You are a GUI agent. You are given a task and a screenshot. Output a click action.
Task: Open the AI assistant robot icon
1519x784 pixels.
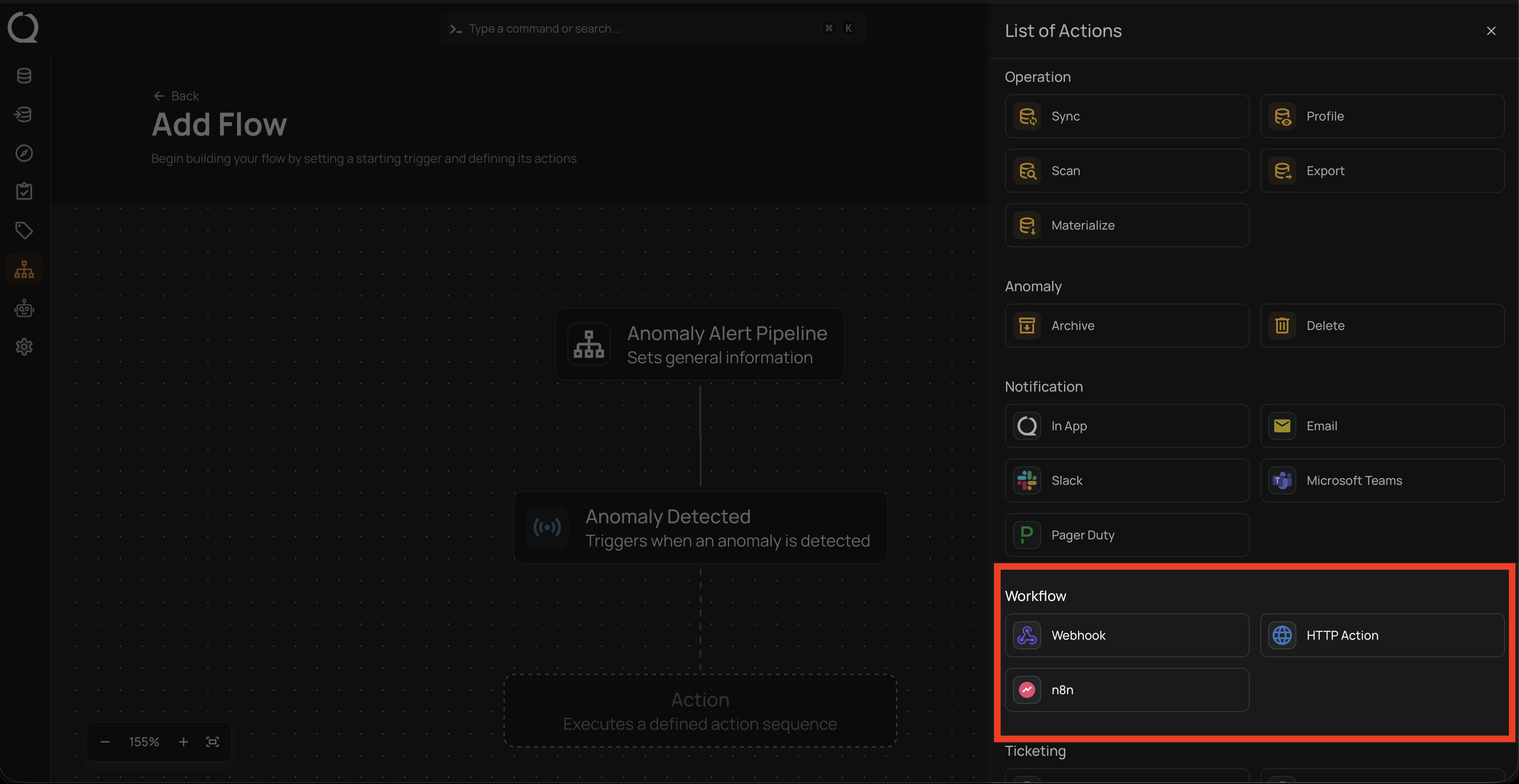click(24, 308)
